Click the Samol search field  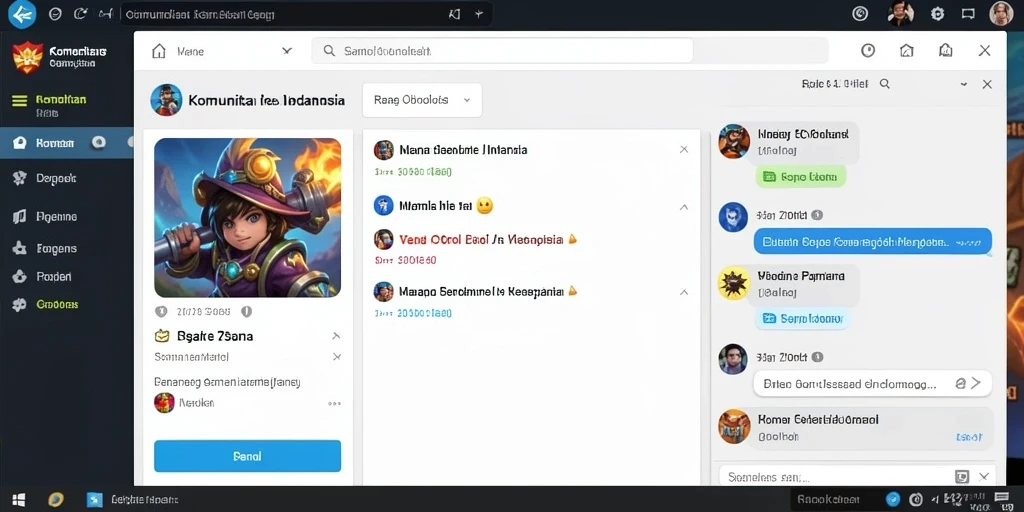point(502,50)
